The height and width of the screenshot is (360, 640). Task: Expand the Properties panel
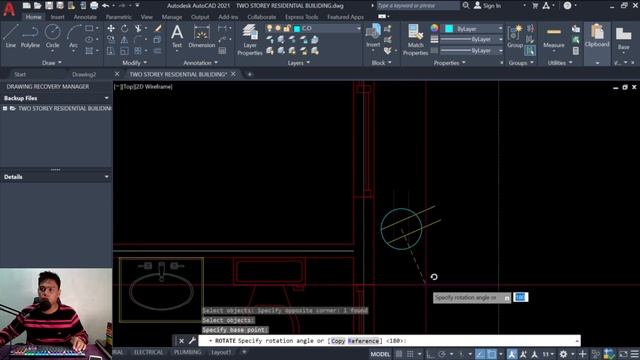pos(449,63)
